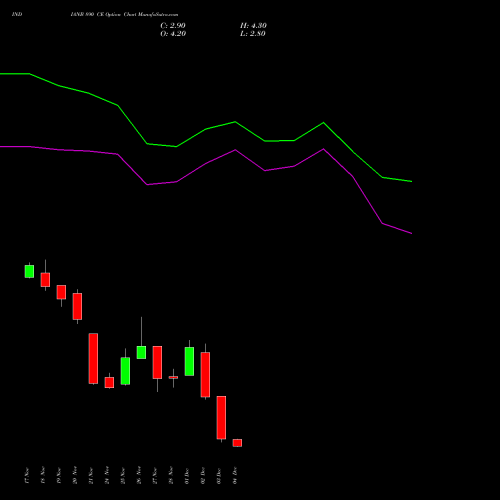Click the small red candle for 04 Dec
This screenshot has height=500, width=500.
pyautogui.click(x=237, y=443)
